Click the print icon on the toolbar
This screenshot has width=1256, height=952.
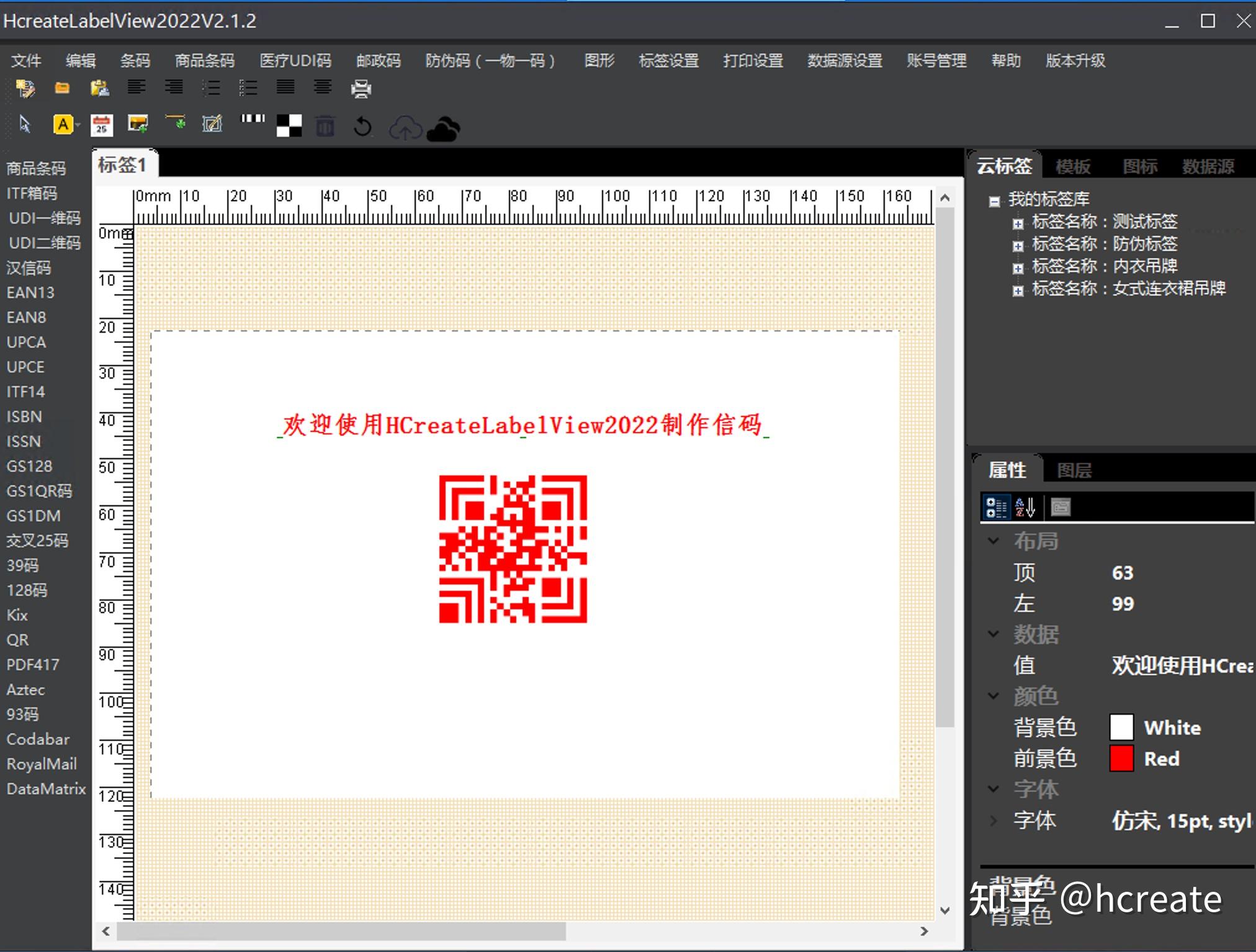pos(361,88)
